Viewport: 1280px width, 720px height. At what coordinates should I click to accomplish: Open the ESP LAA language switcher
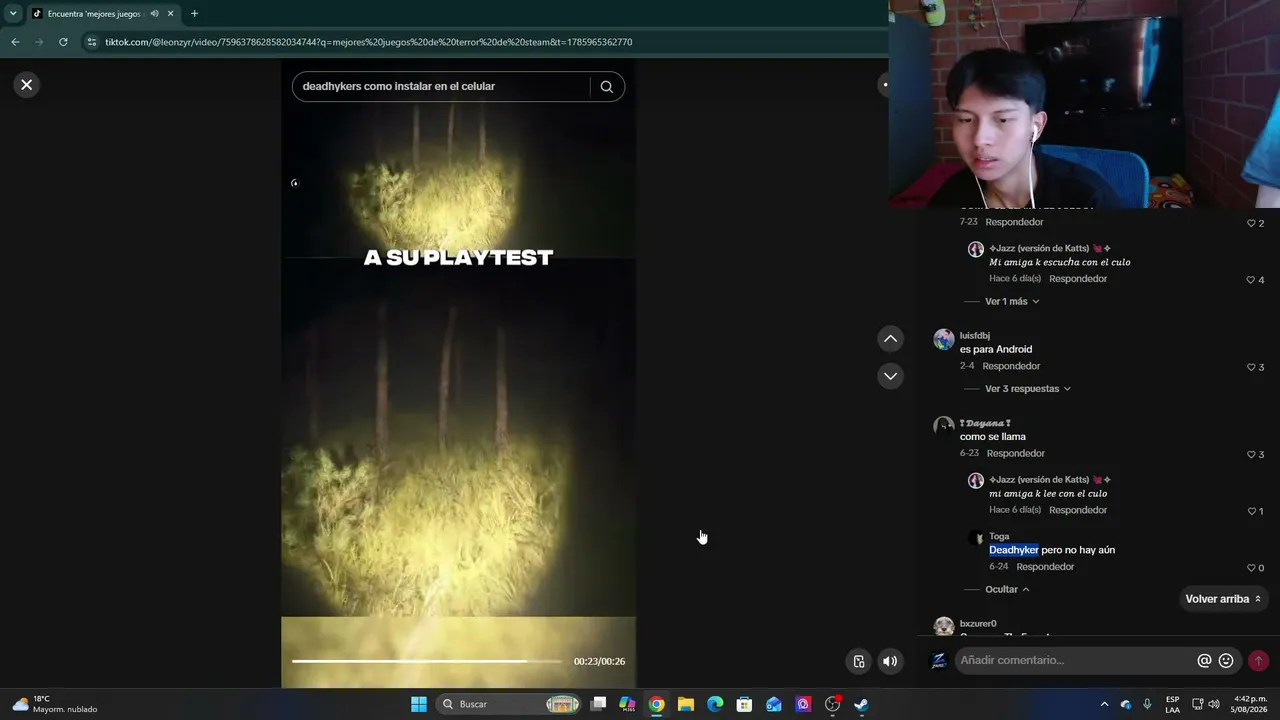click(1172, 704)
